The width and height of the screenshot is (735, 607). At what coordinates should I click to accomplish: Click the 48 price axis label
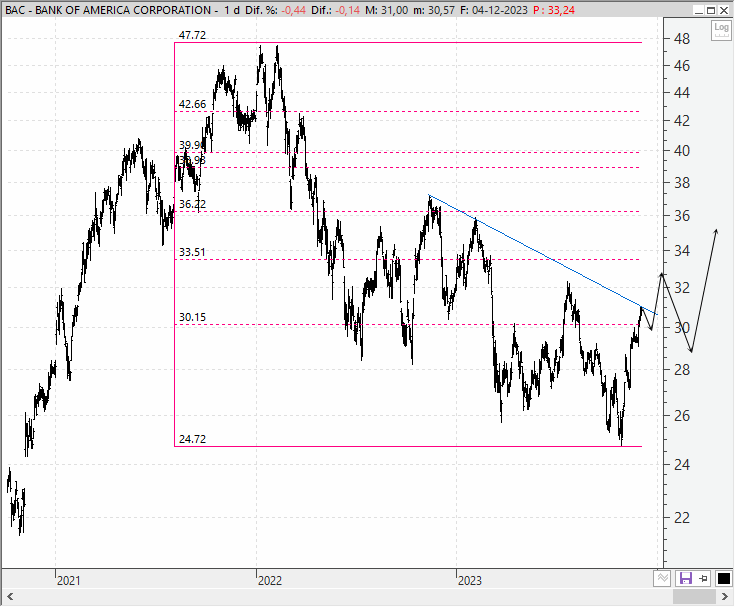(x=682, y=39)
